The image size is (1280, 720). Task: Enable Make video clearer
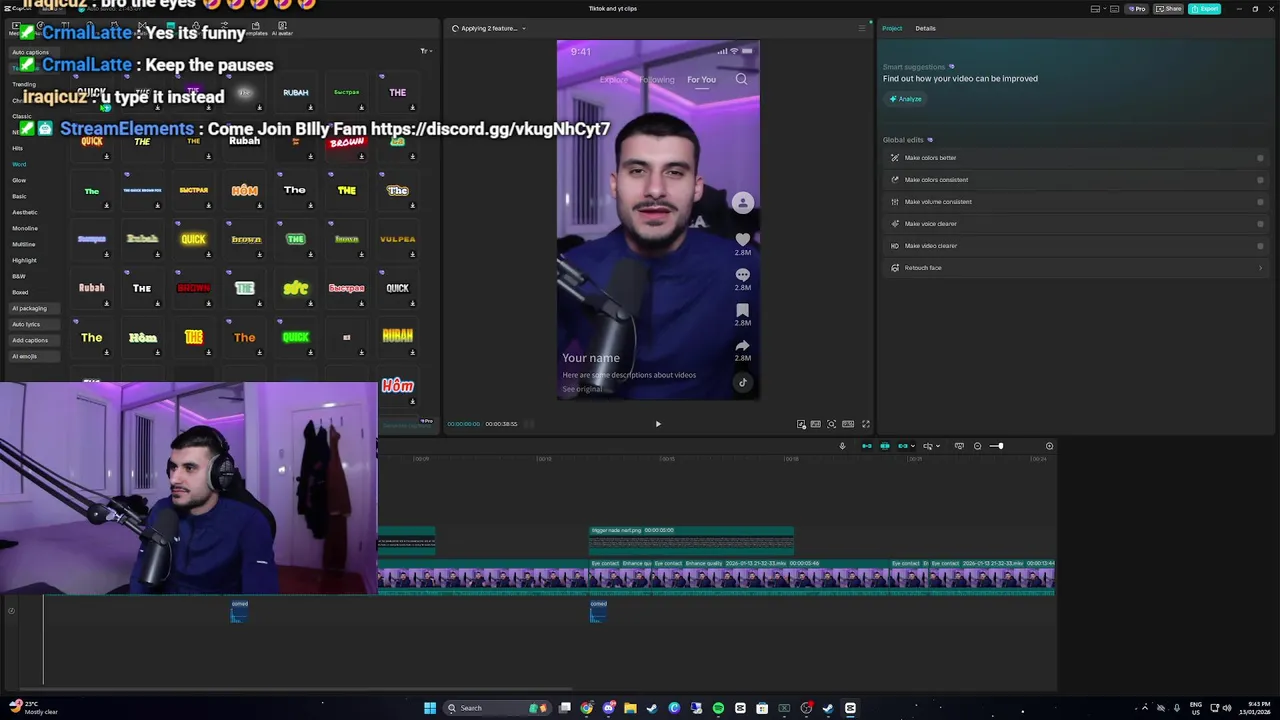tap(1260, 246)
